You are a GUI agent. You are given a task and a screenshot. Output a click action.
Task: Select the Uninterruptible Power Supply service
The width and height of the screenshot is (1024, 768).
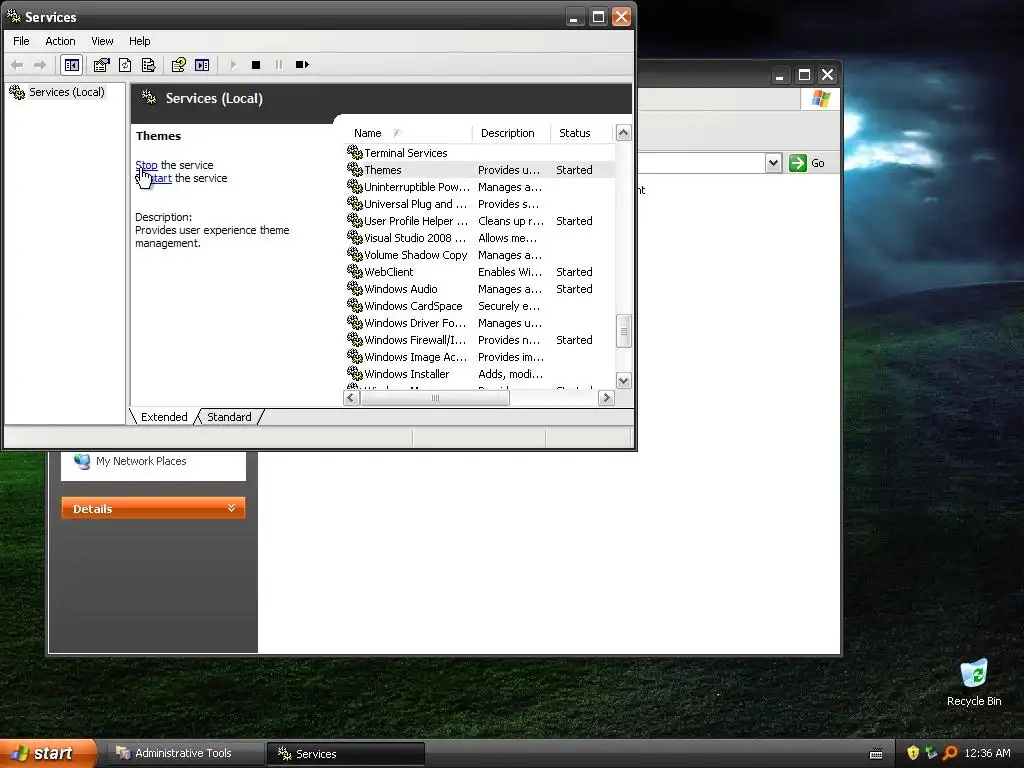point(480,187)
